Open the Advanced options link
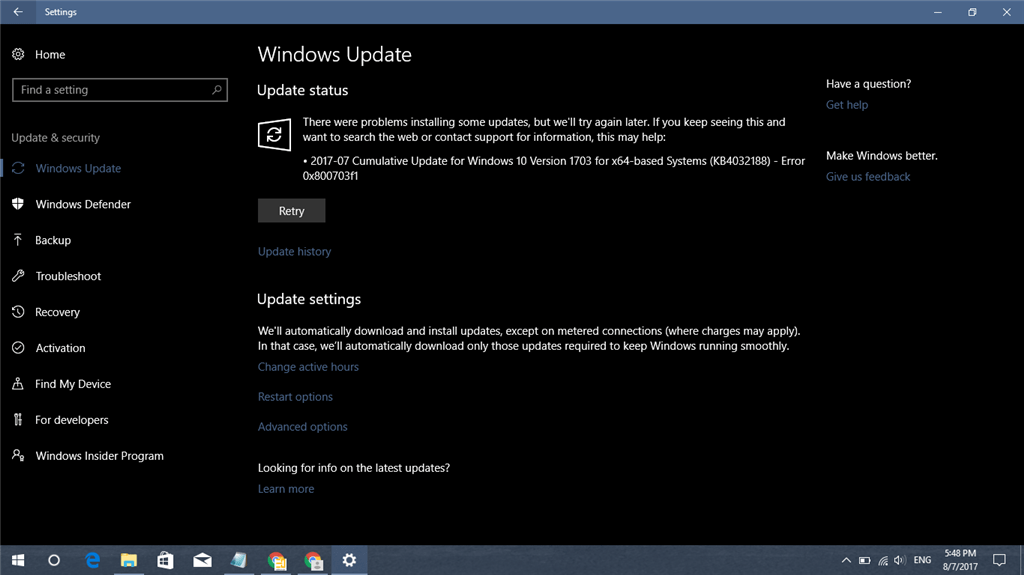Screen dimensions: 1024x575 (x=302, y=427)
